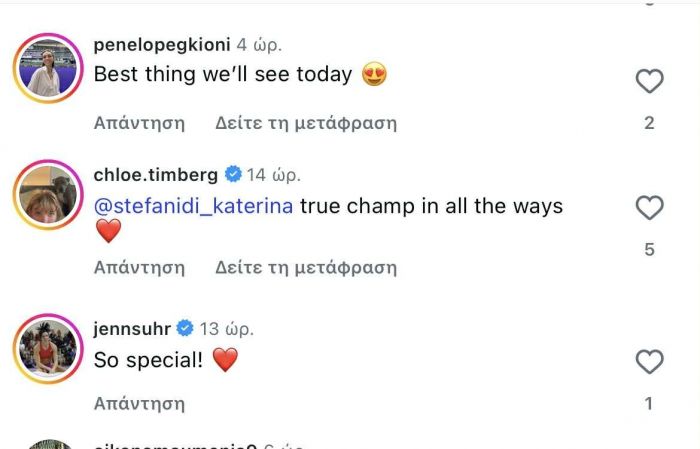The width and height of the screenshot is (700, 449).
Task: View the like count on jennsuhr's comment
Action: pyautogui.click(x=649, y=404)
